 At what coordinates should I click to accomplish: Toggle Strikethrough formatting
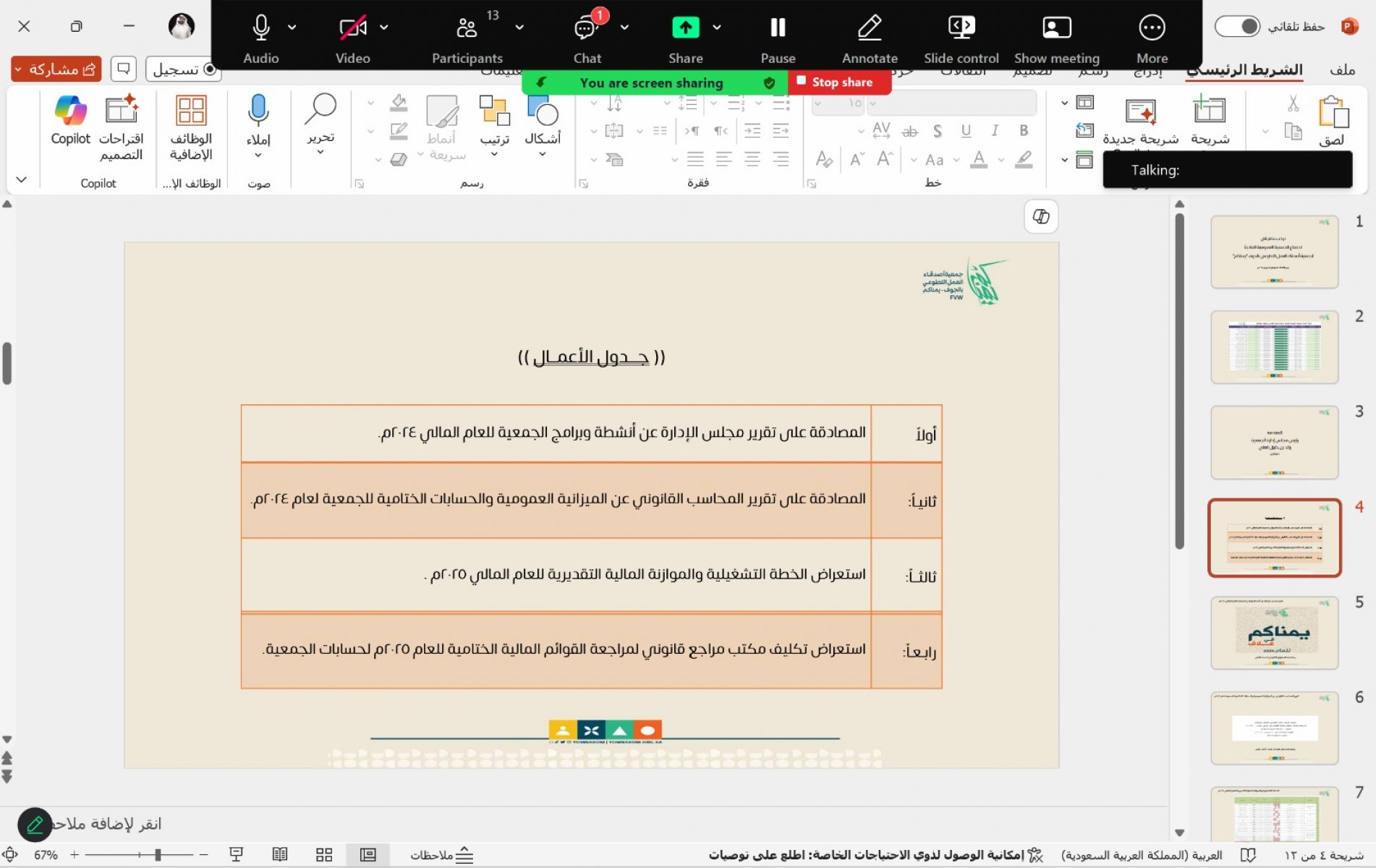click(x=909, y=131)
